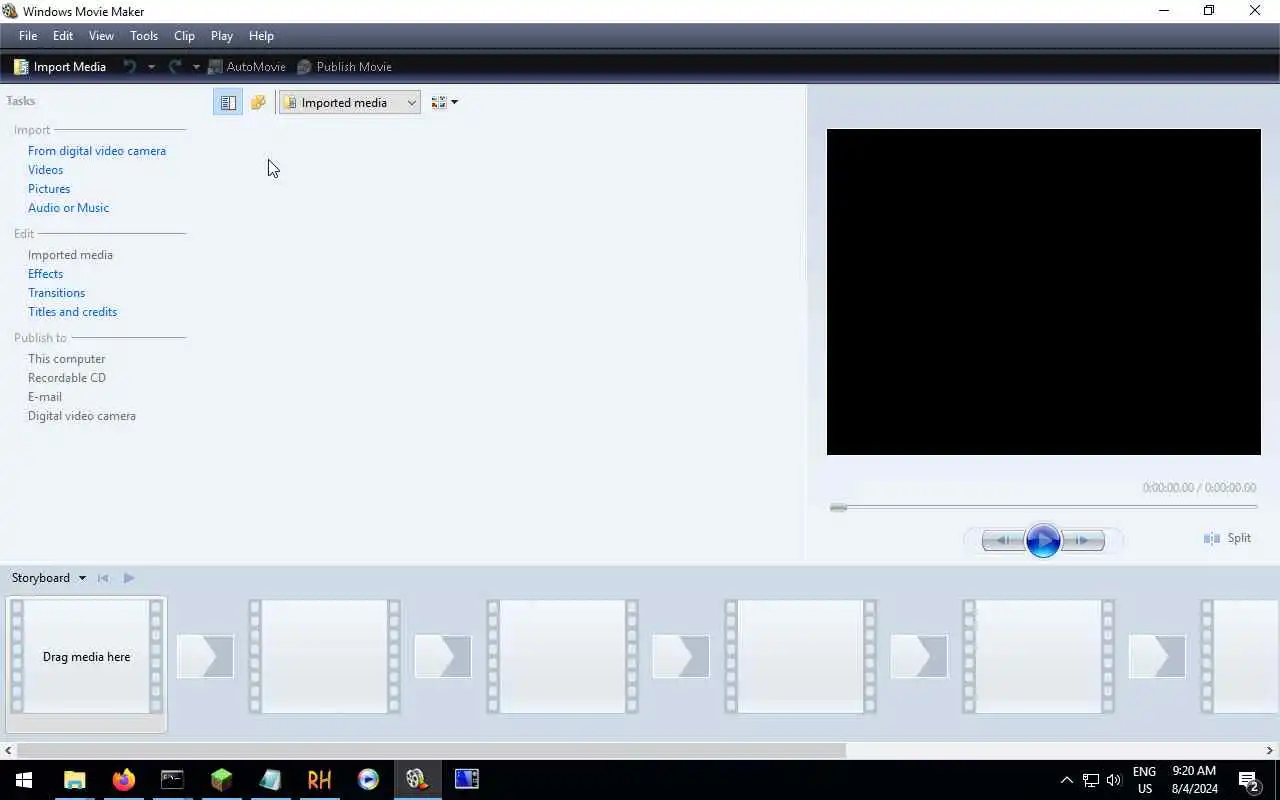Open the media player taskbar icon

[x=368, y=780]
